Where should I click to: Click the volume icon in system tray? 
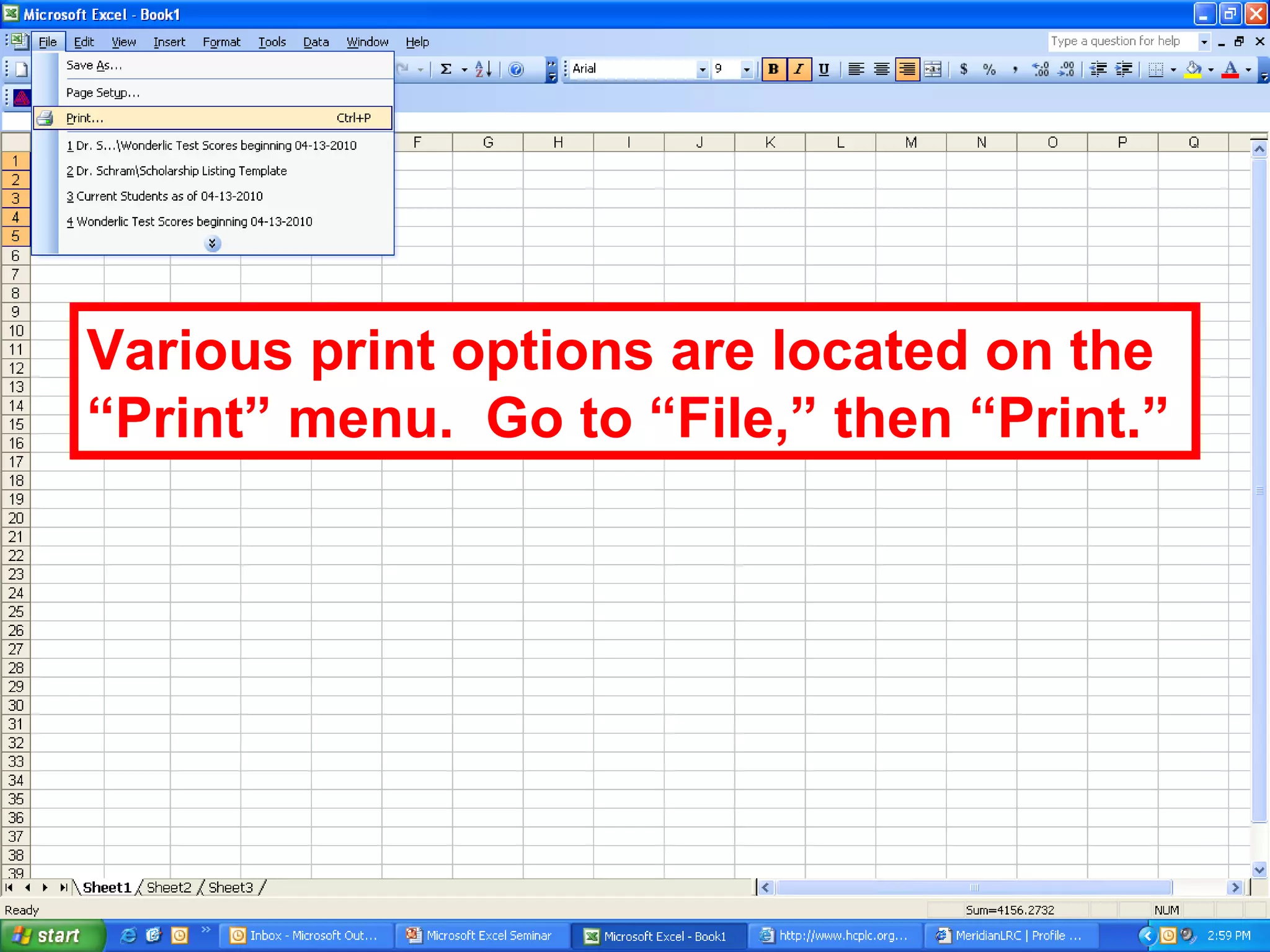(x=1188, y=935)
